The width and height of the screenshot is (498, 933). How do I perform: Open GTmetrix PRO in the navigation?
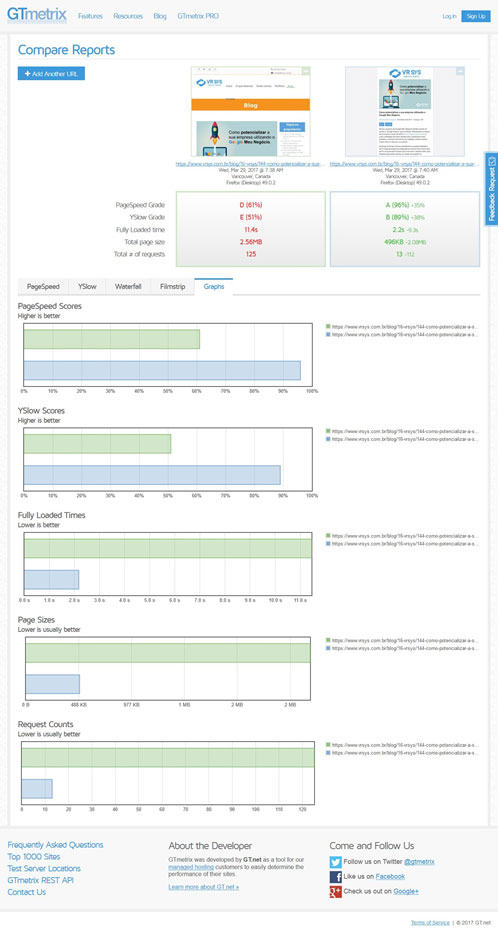[x=198, y=16]
